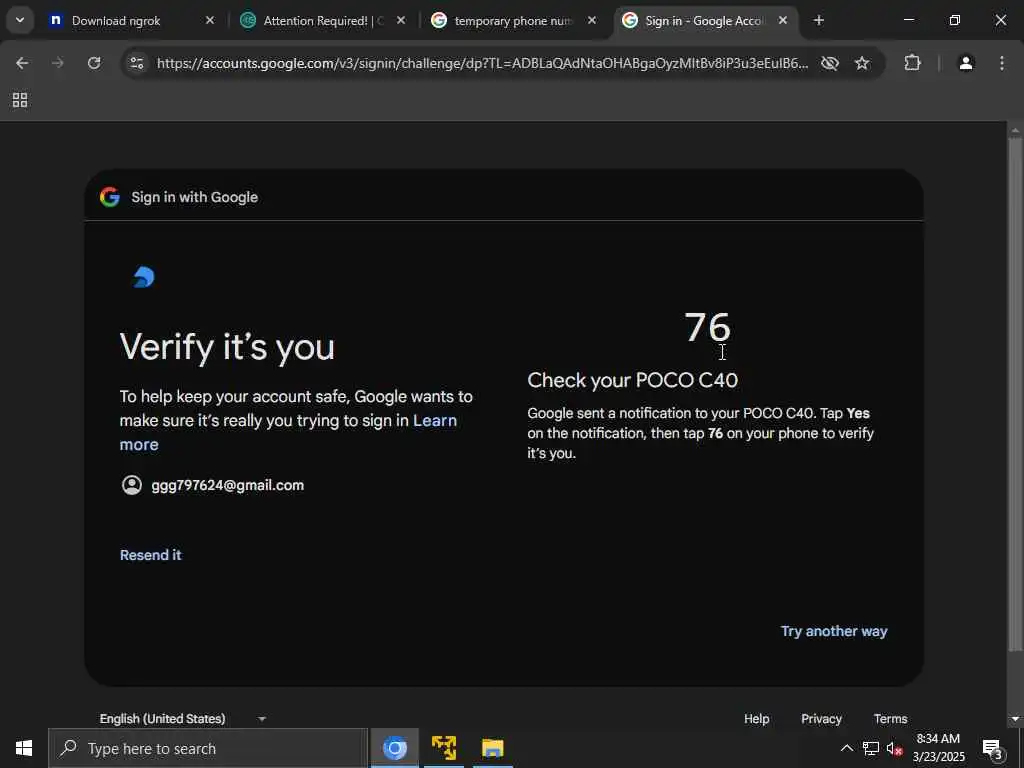Viewport: 1024px width, 768px height.
Task: Open the network status tray icon
Action: click(x=871, y=748)
